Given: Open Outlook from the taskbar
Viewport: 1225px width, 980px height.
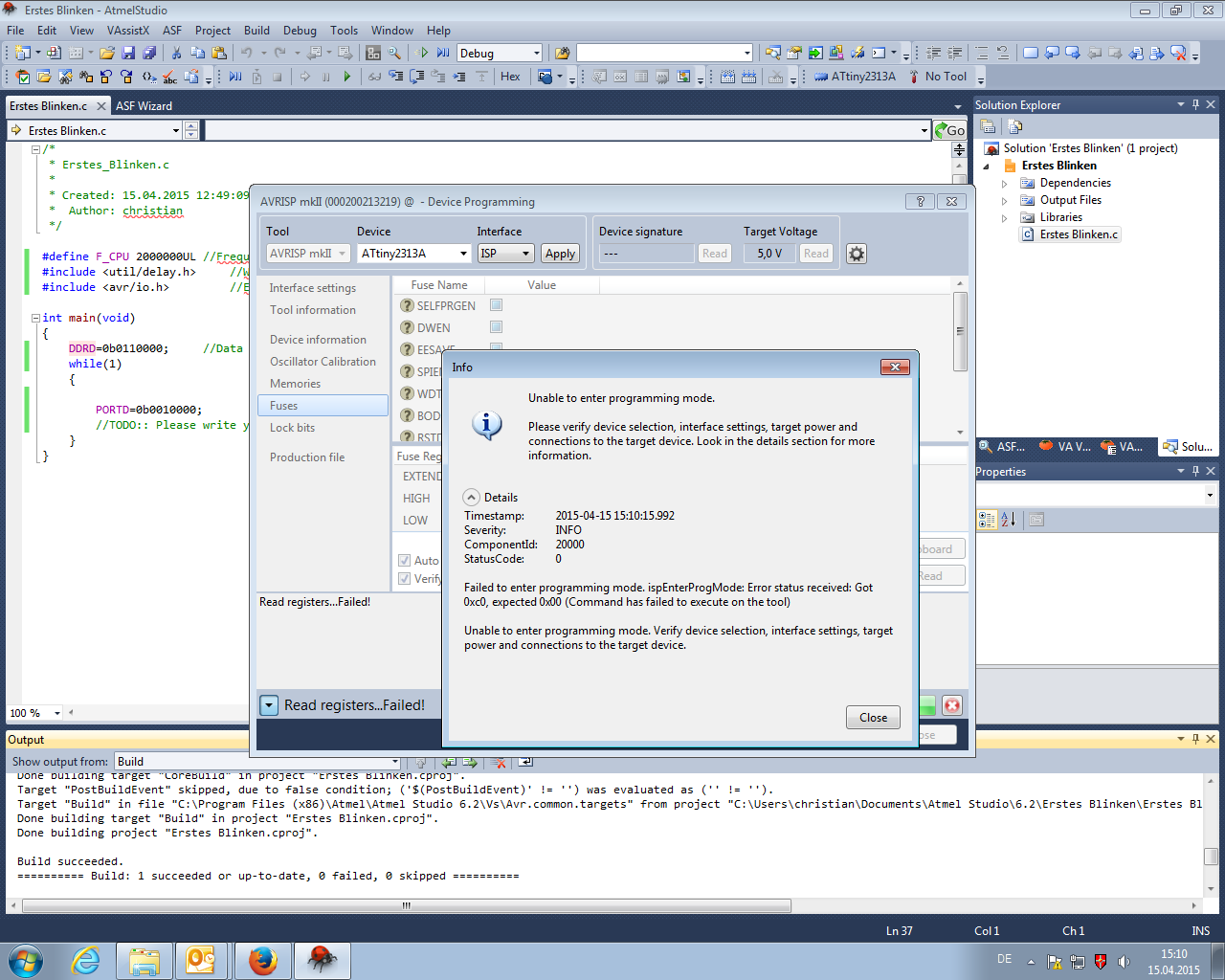Looking at the screenshot, I should coord(201,960).
